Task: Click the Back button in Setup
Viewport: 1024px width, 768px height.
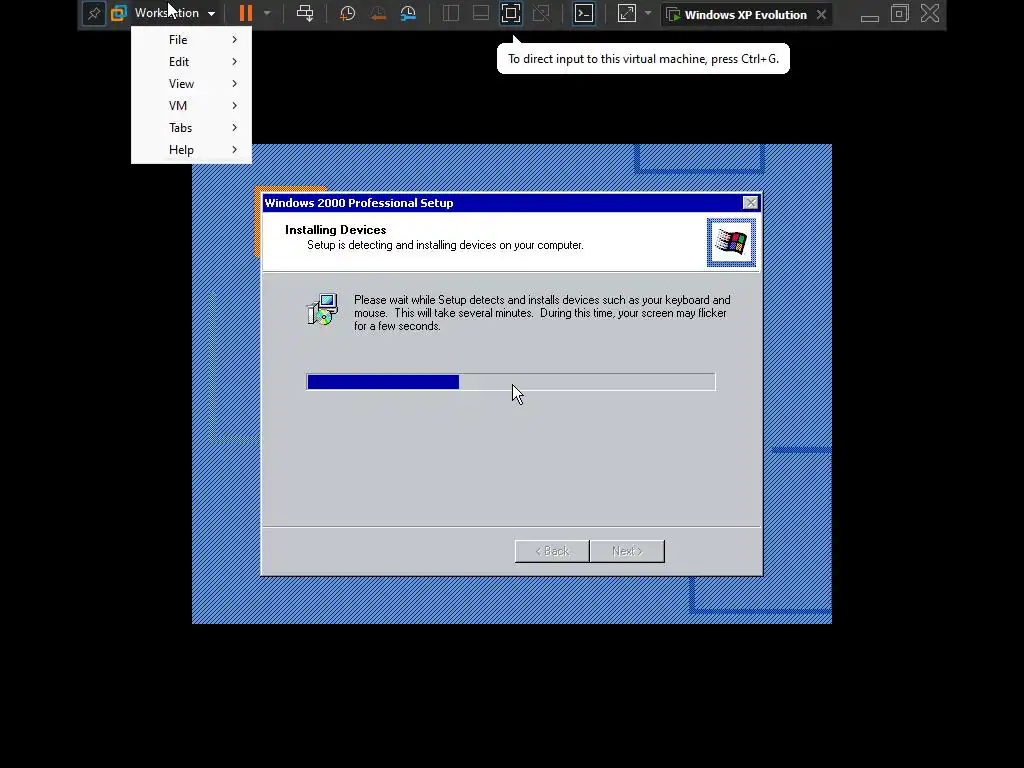Action: [x=552, y=551]
